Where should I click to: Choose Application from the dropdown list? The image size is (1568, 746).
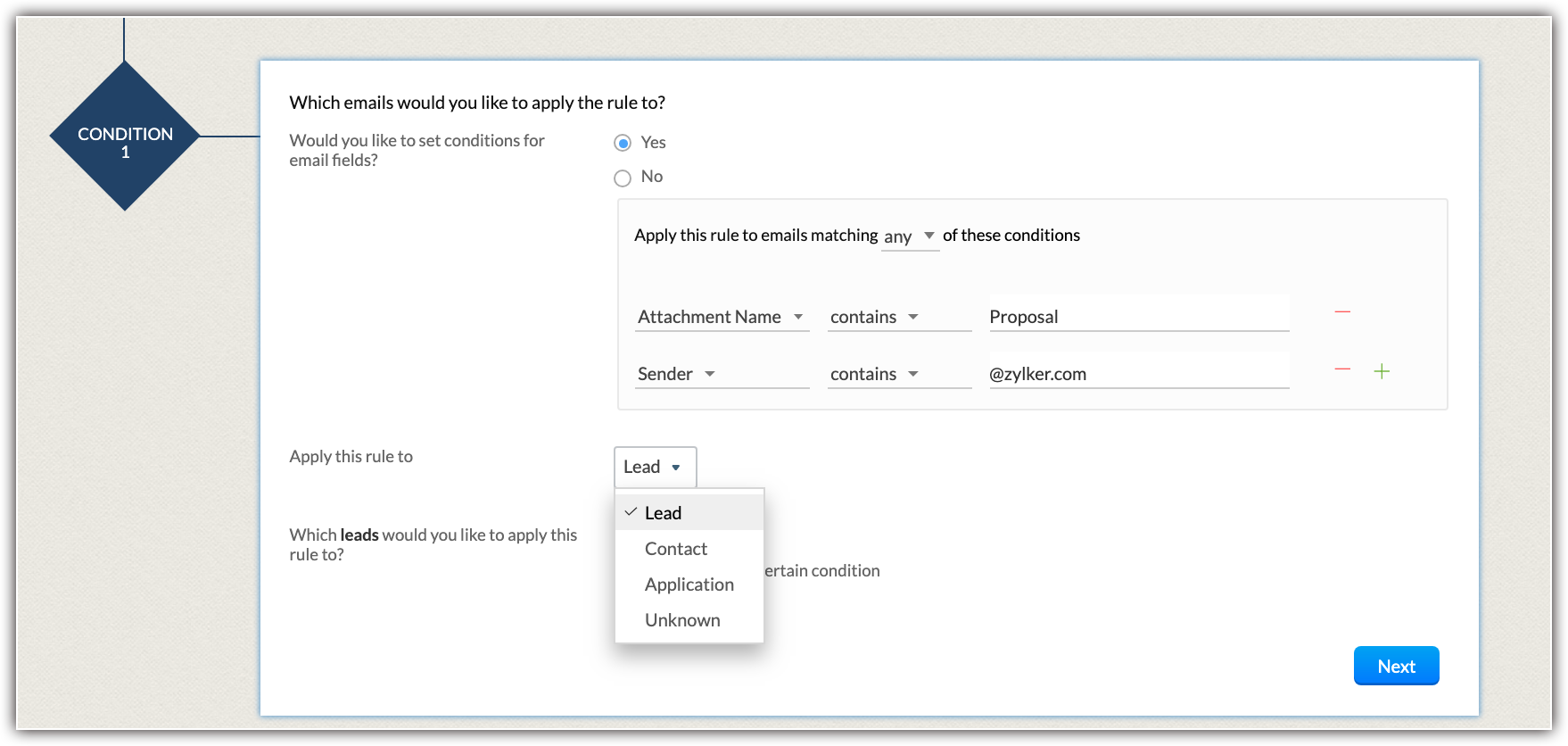(689, 584)
